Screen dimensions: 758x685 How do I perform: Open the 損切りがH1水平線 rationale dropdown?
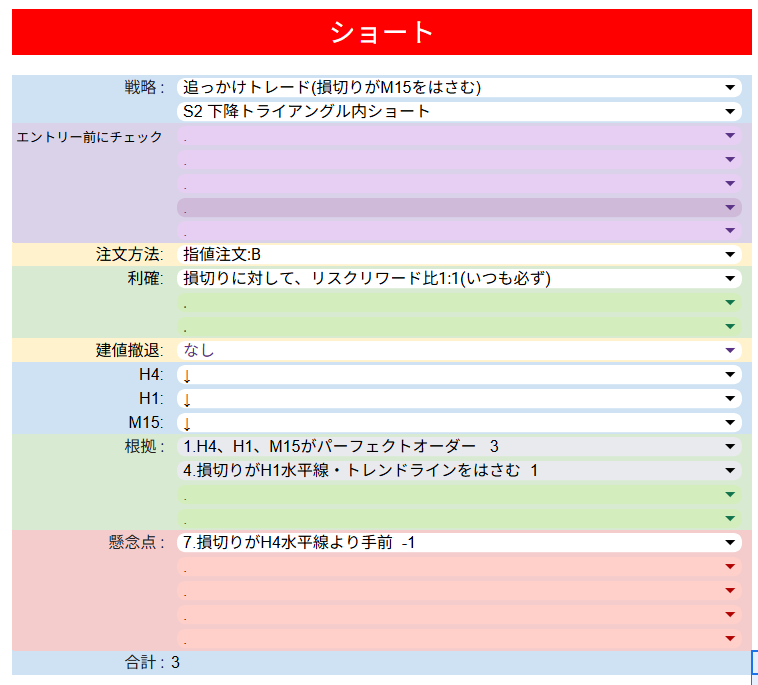[729, 471]
